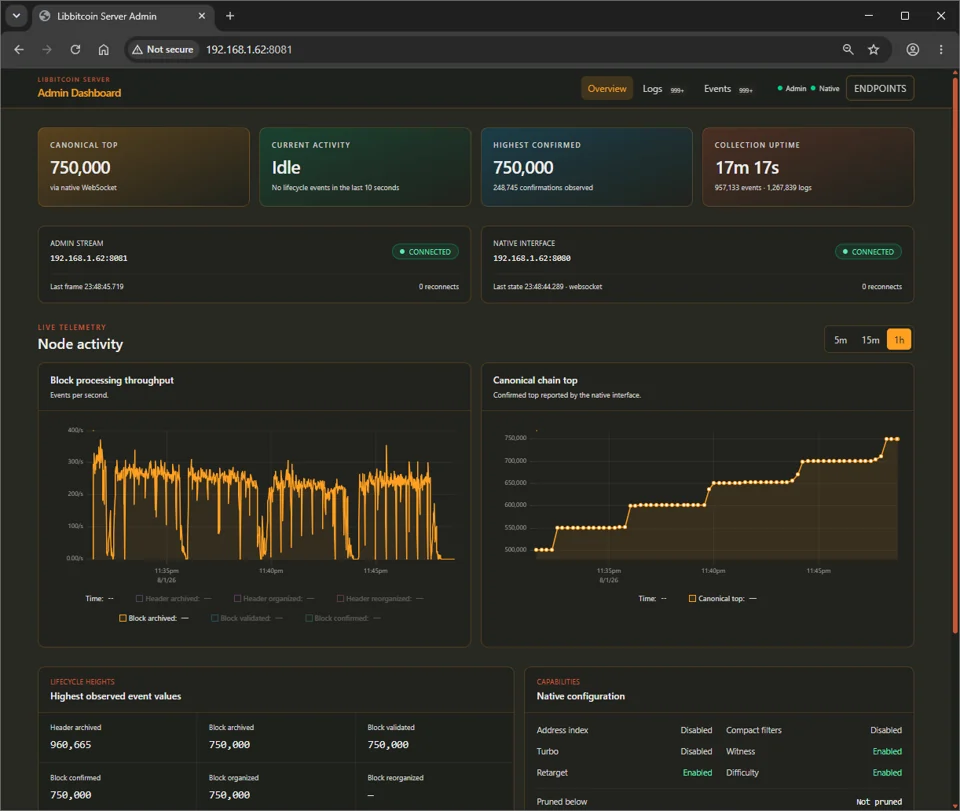Click the Admin status indicator
Viewport: 960px width, 811px height.
(792, 89)
